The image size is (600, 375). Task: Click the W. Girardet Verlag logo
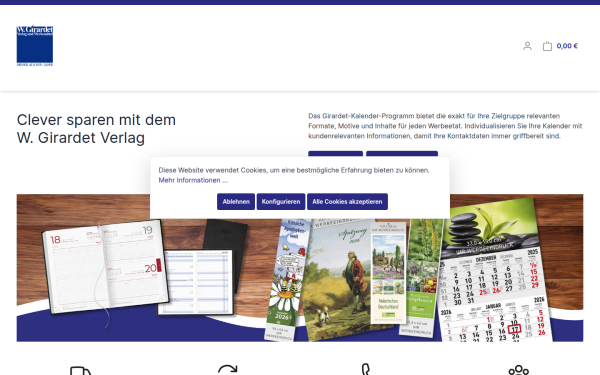tap(35, 46)
